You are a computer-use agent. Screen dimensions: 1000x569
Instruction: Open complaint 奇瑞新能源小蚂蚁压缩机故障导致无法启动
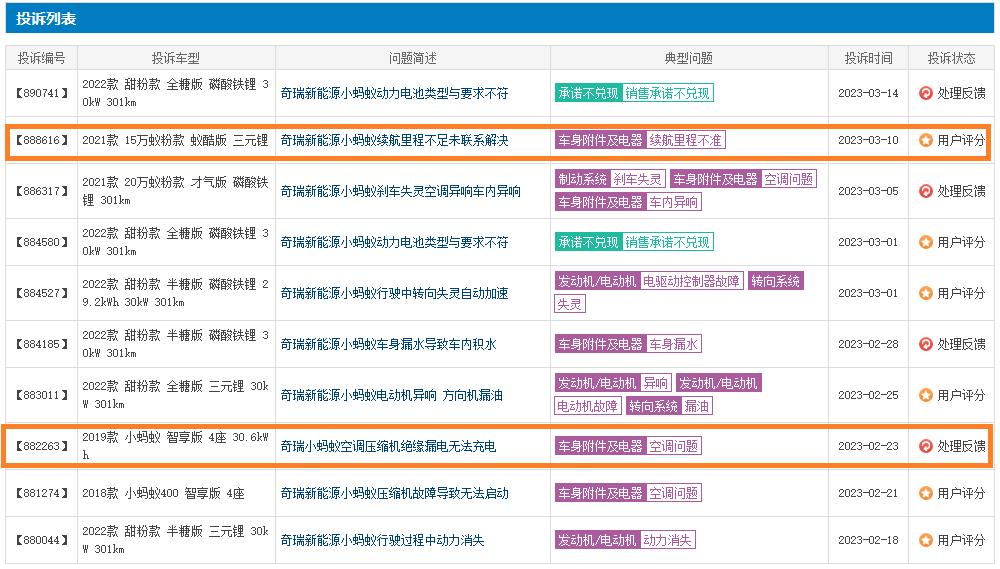pyautogui.click(x=395, y=493)
